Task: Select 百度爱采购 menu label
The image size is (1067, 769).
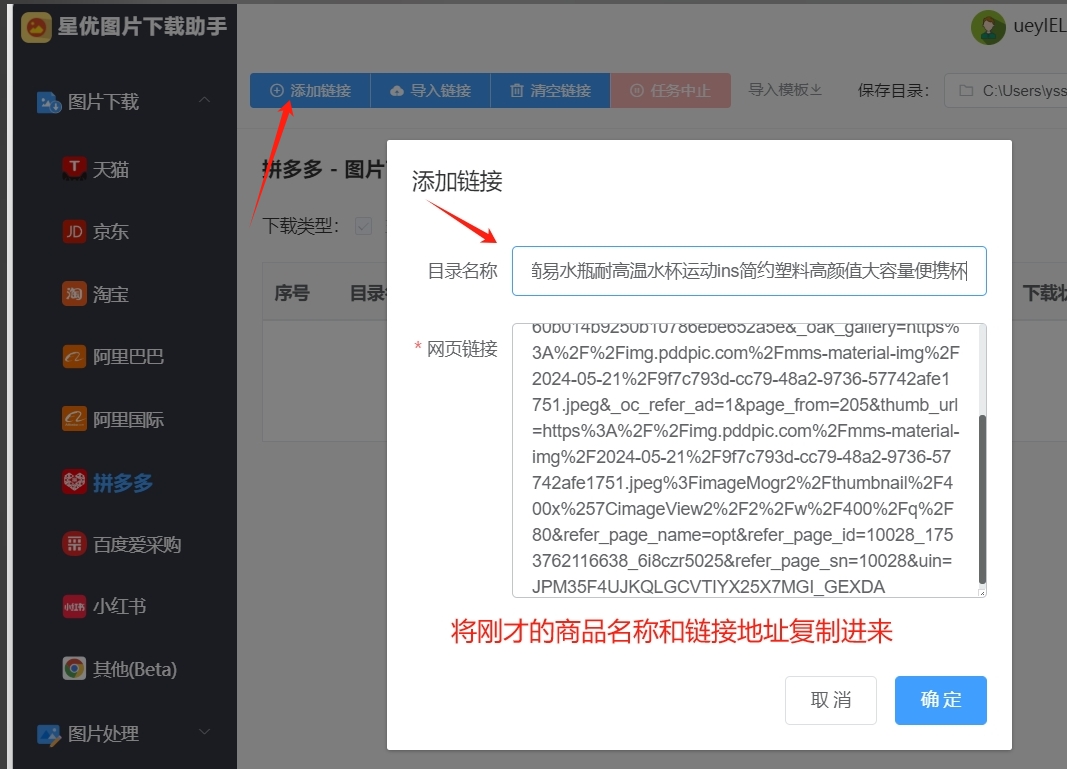Action: pyautogui.click(x=137, y=544)
